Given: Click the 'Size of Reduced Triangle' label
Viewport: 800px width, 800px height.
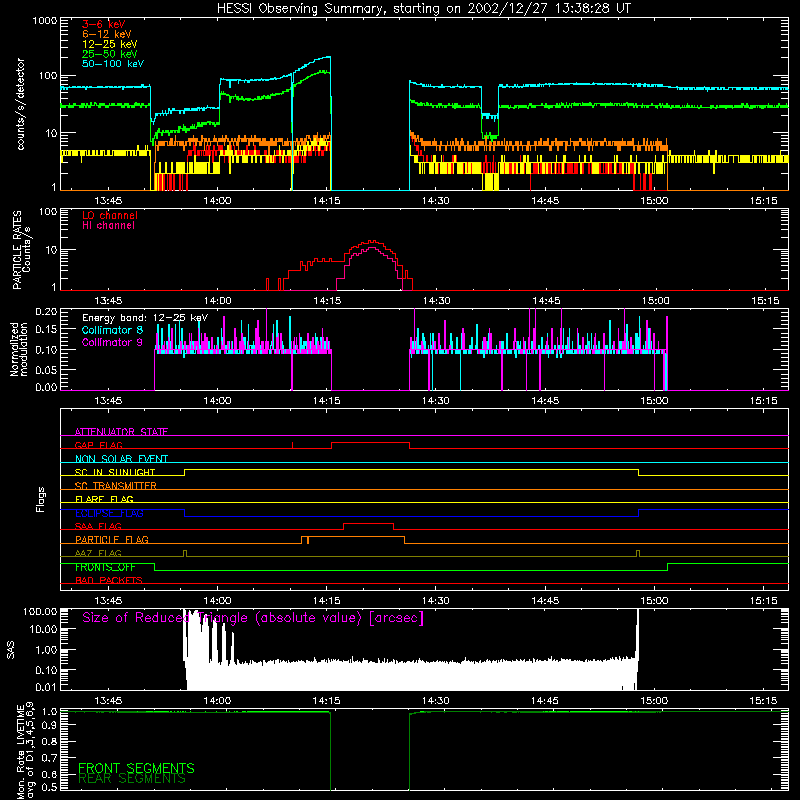Looking at the screenshot, I should click(253, 618).
